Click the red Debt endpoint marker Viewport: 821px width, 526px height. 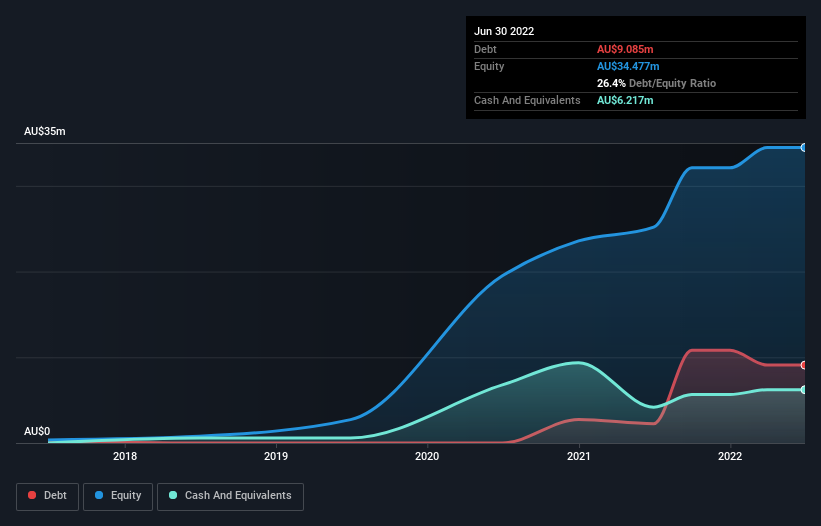pos(804,365)
